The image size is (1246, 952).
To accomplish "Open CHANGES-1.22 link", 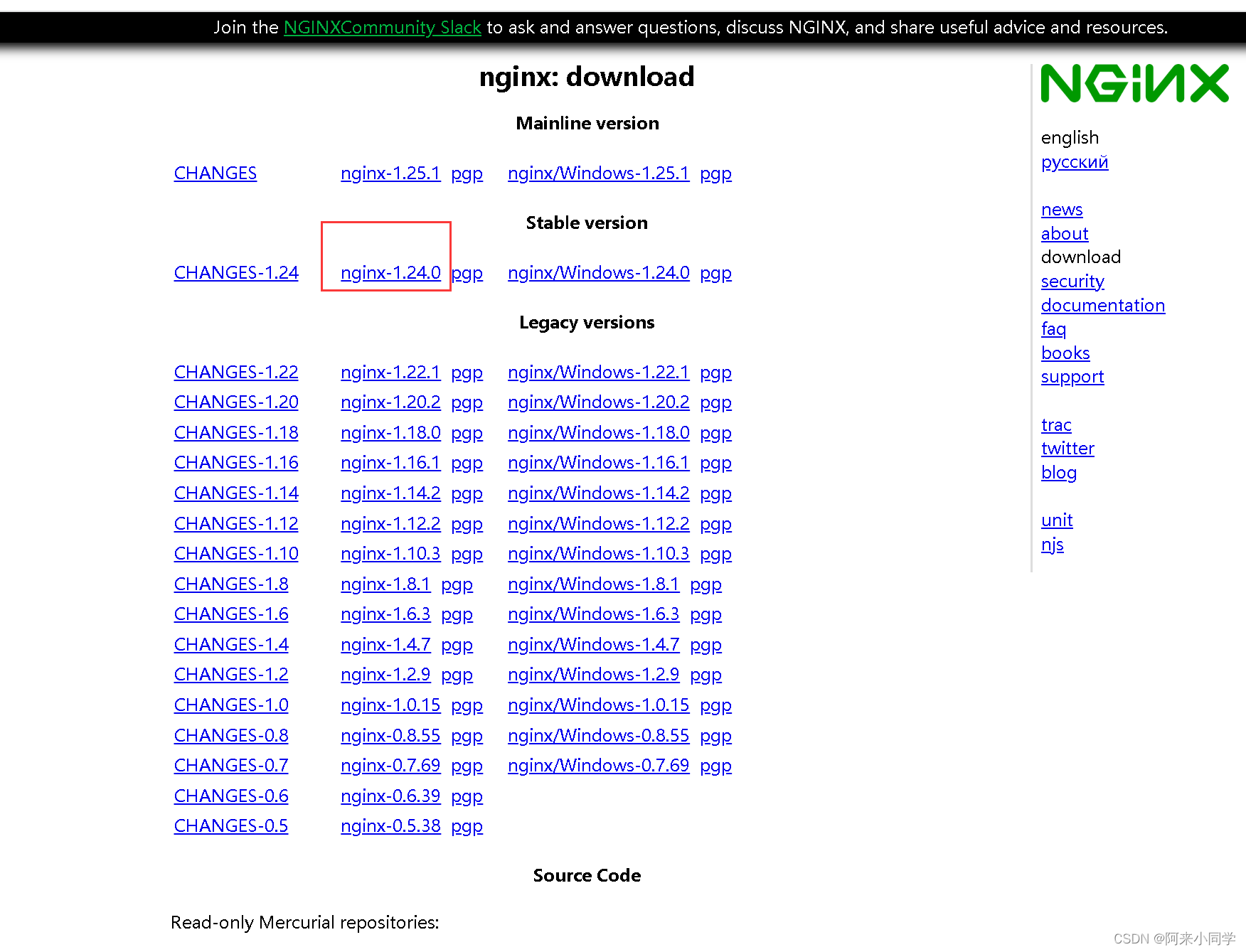I will pos(236,373).
